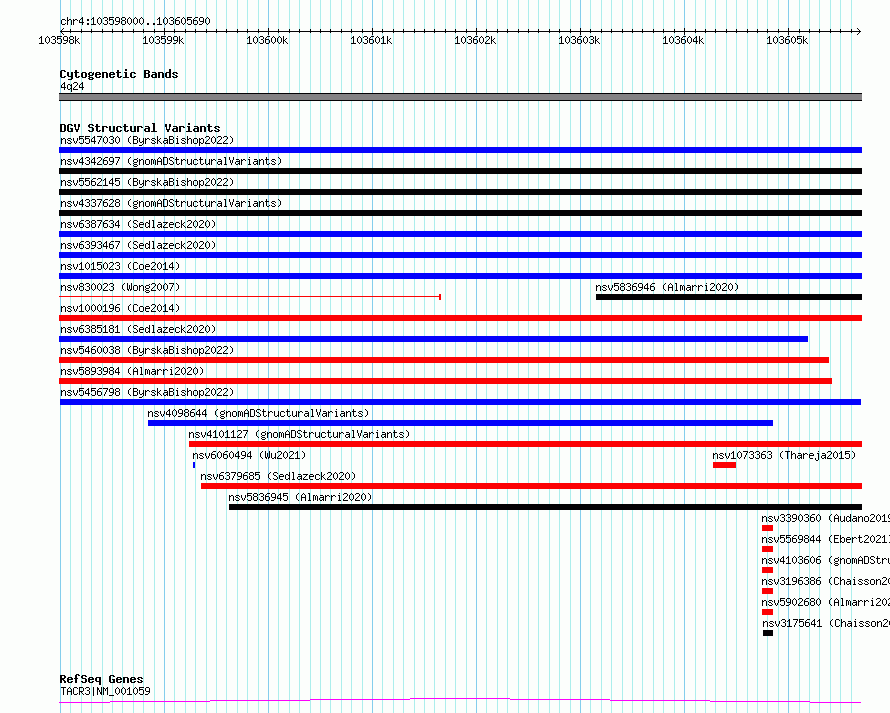Select the 4q24 band label
890x713 pixels.
(72, 86)
